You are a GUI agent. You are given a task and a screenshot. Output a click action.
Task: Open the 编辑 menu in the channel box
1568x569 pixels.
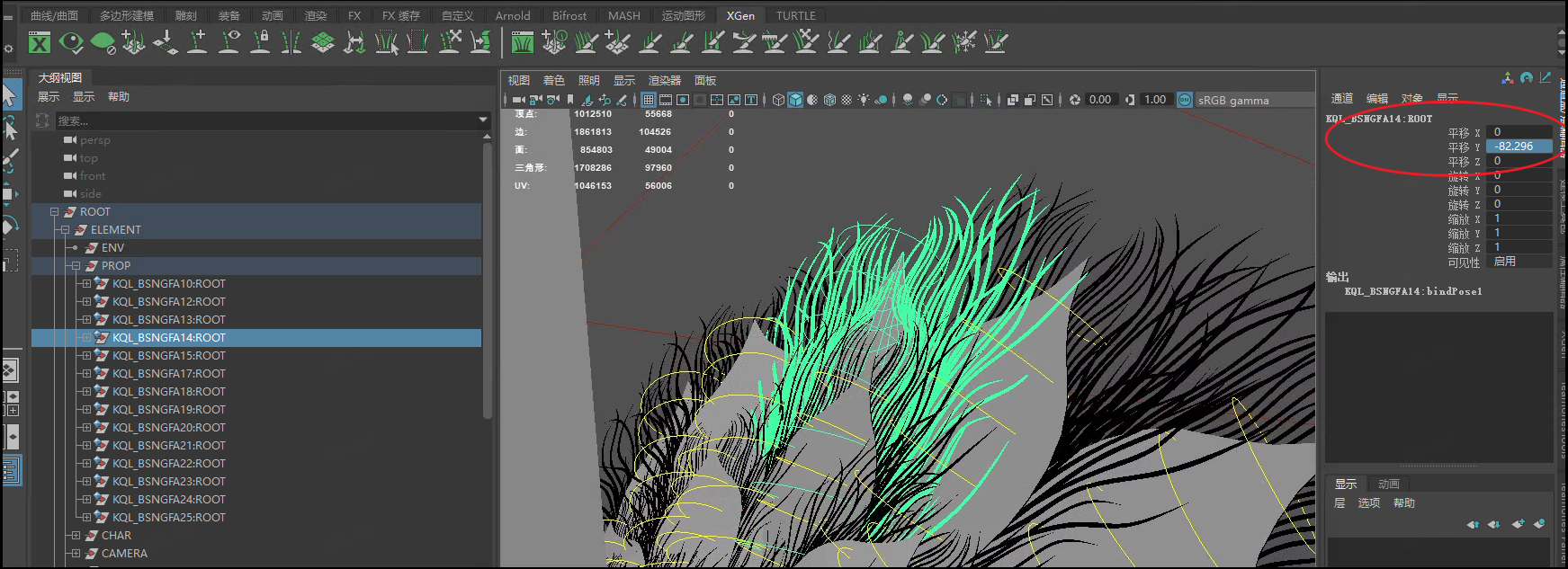(x=1376, y=98)
